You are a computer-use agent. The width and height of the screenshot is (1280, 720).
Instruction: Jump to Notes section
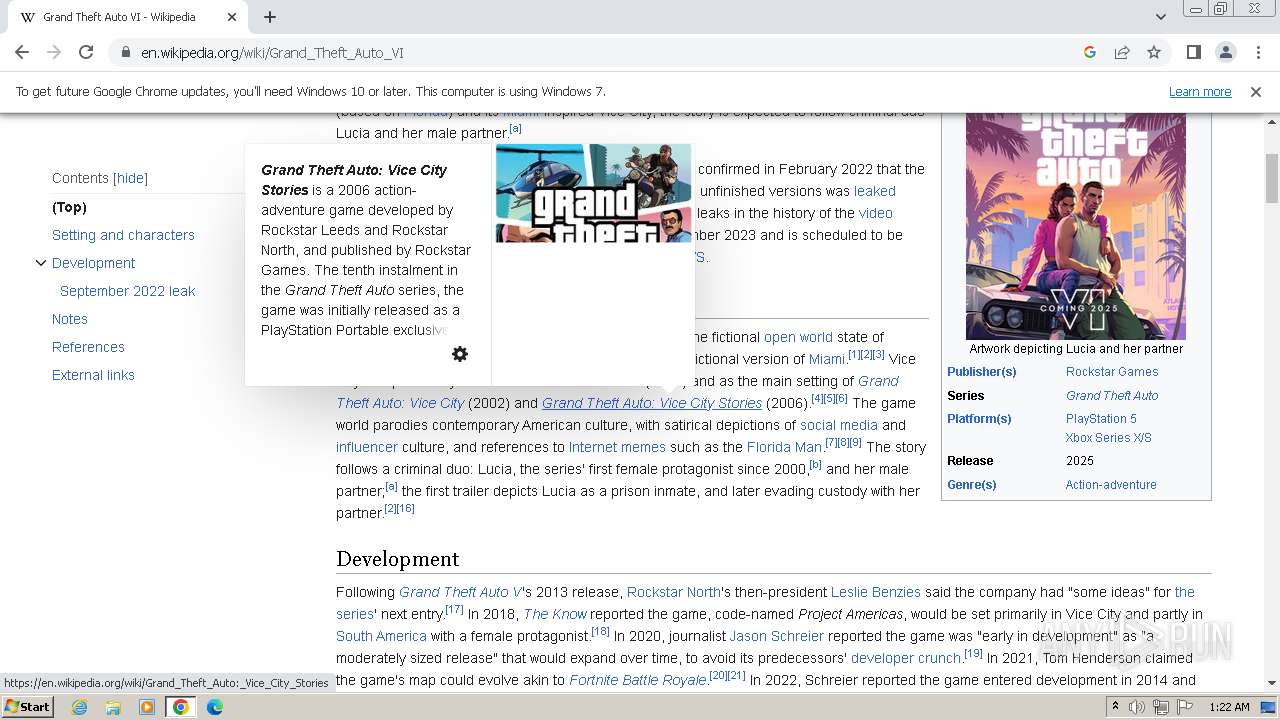(70, 319)
